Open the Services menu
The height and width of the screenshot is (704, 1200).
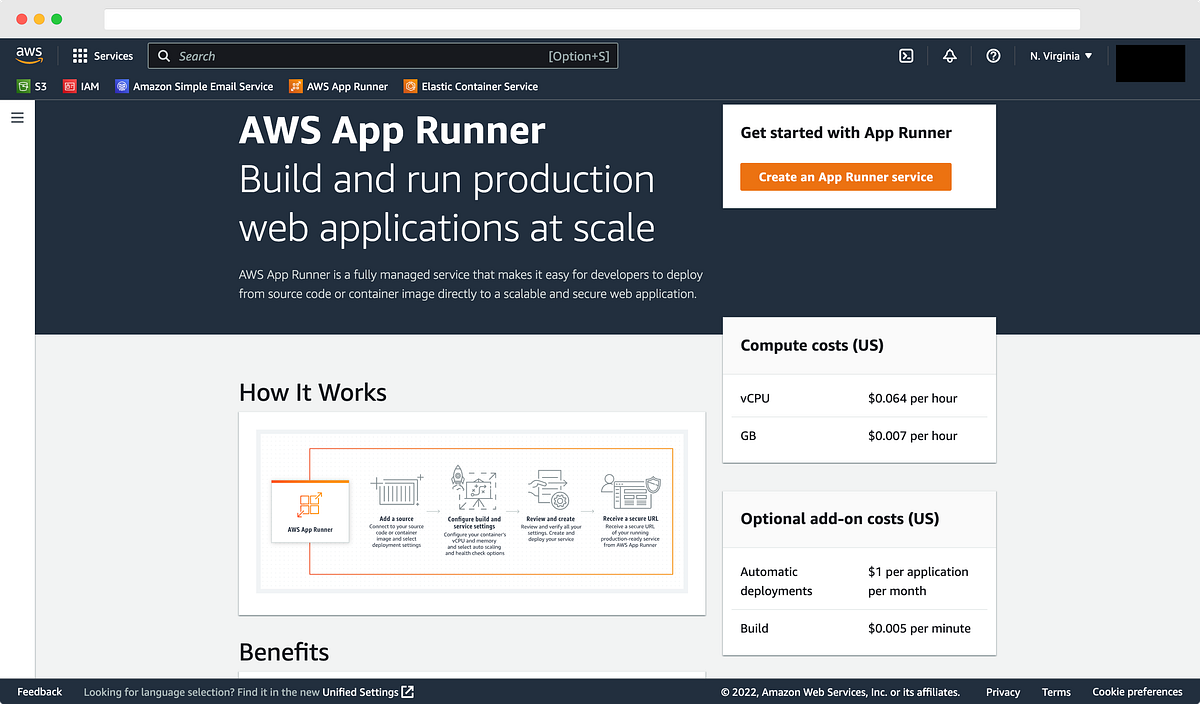point(103,55)
